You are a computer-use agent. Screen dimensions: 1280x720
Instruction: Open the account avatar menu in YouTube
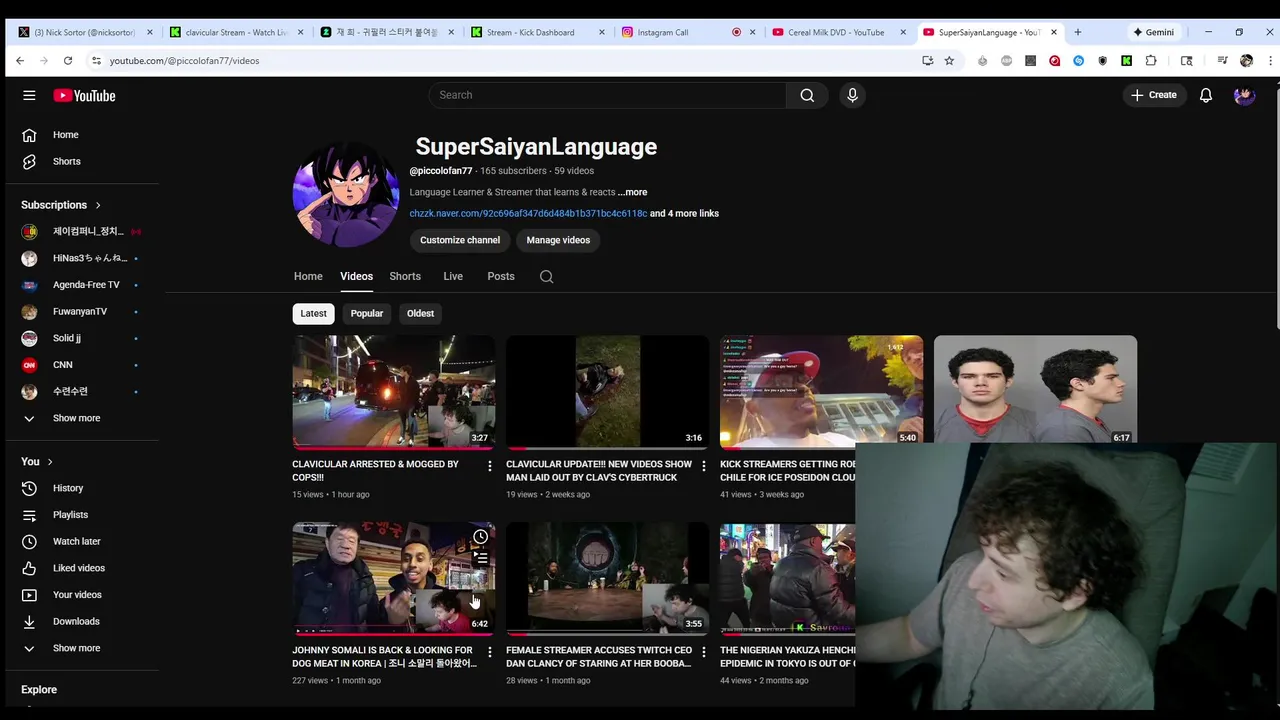1244,95
